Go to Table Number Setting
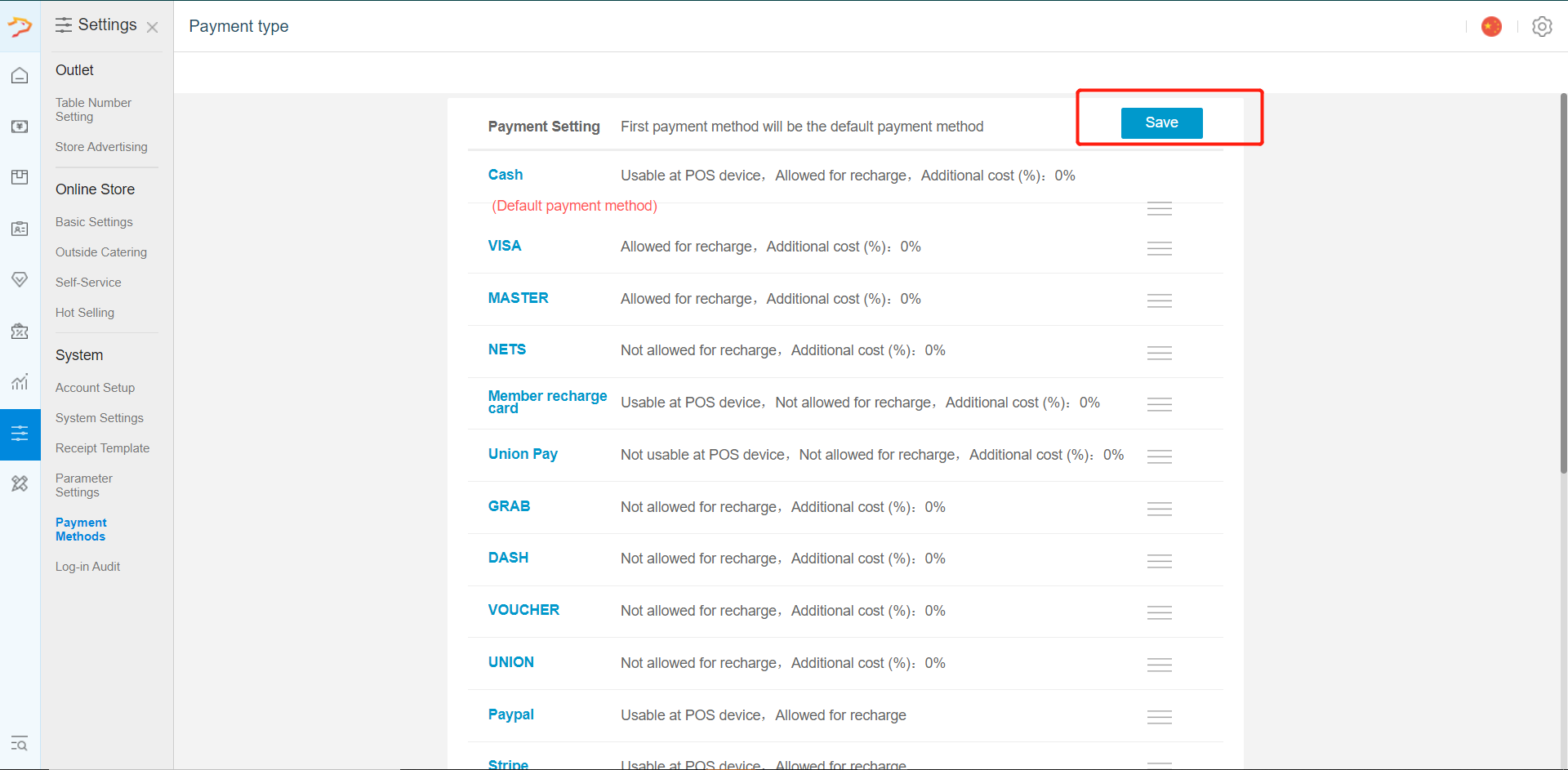The image size is (1568, 770). [x=93, y=109]
